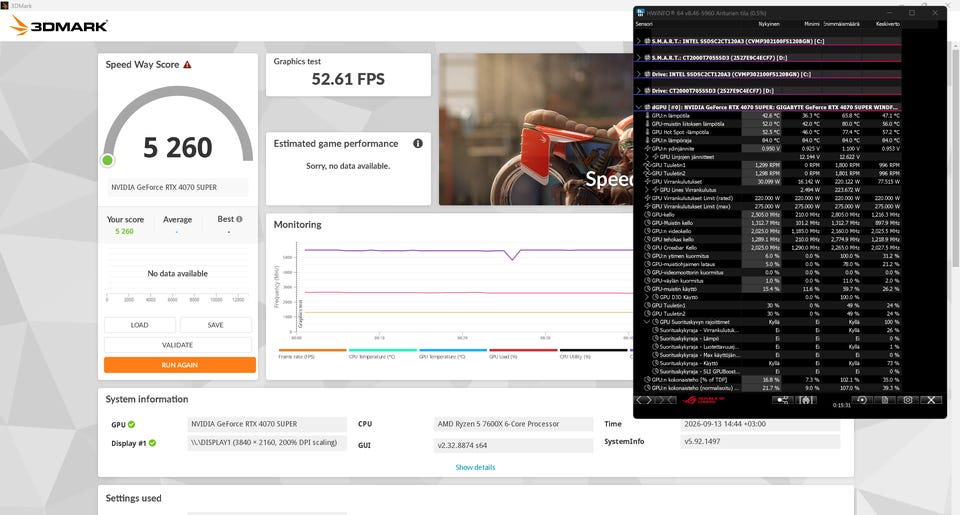This screenshot has height=515, width=960.
Task: Reset HWiNFO min/max values with clock icon
Action: pos(861,400)
